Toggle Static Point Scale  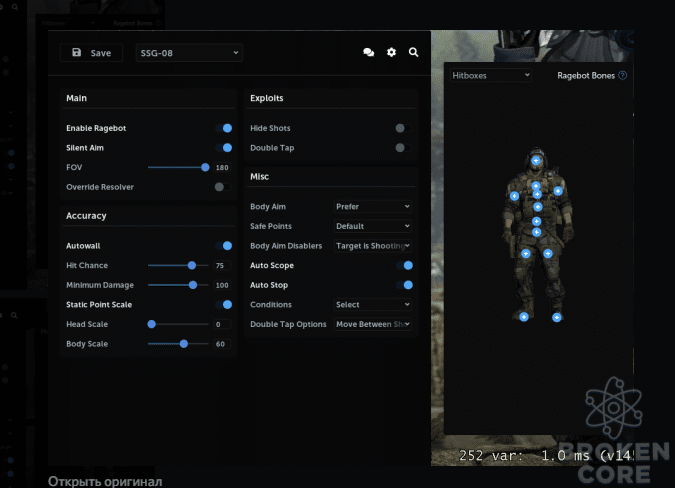(x=224, y=305)
